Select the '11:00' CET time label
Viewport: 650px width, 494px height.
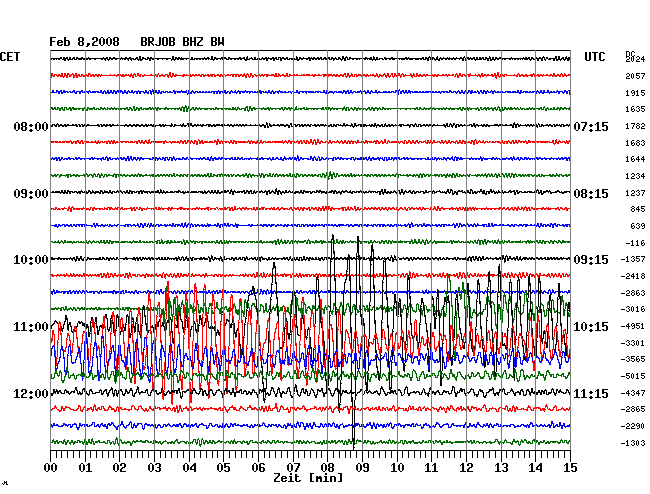click(x=31, y=327)
